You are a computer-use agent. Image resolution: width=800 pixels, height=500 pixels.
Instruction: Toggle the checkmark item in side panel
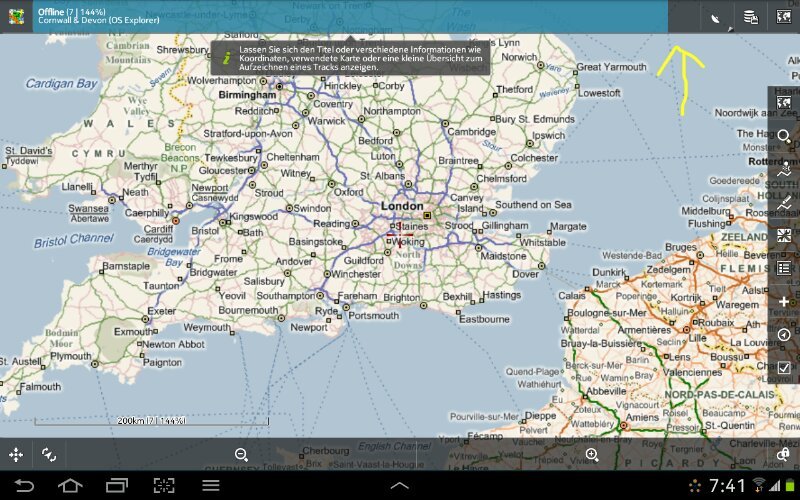pyautogui.click(x=784, y=367)
